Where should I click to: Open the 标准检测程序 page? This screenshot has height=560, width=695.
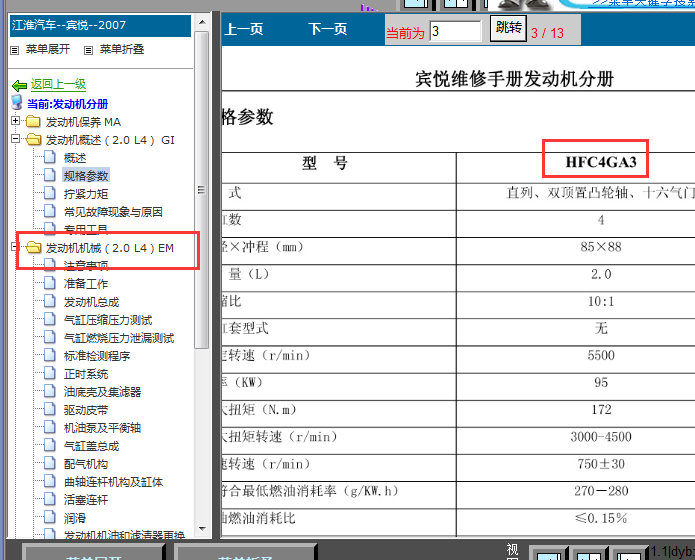point(97,356)
